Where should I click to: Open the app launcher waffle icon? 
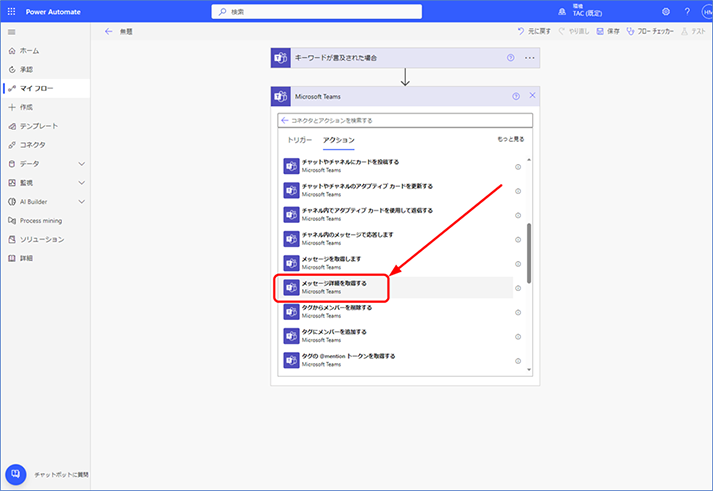pyautogui.click(x=11, y=12)
